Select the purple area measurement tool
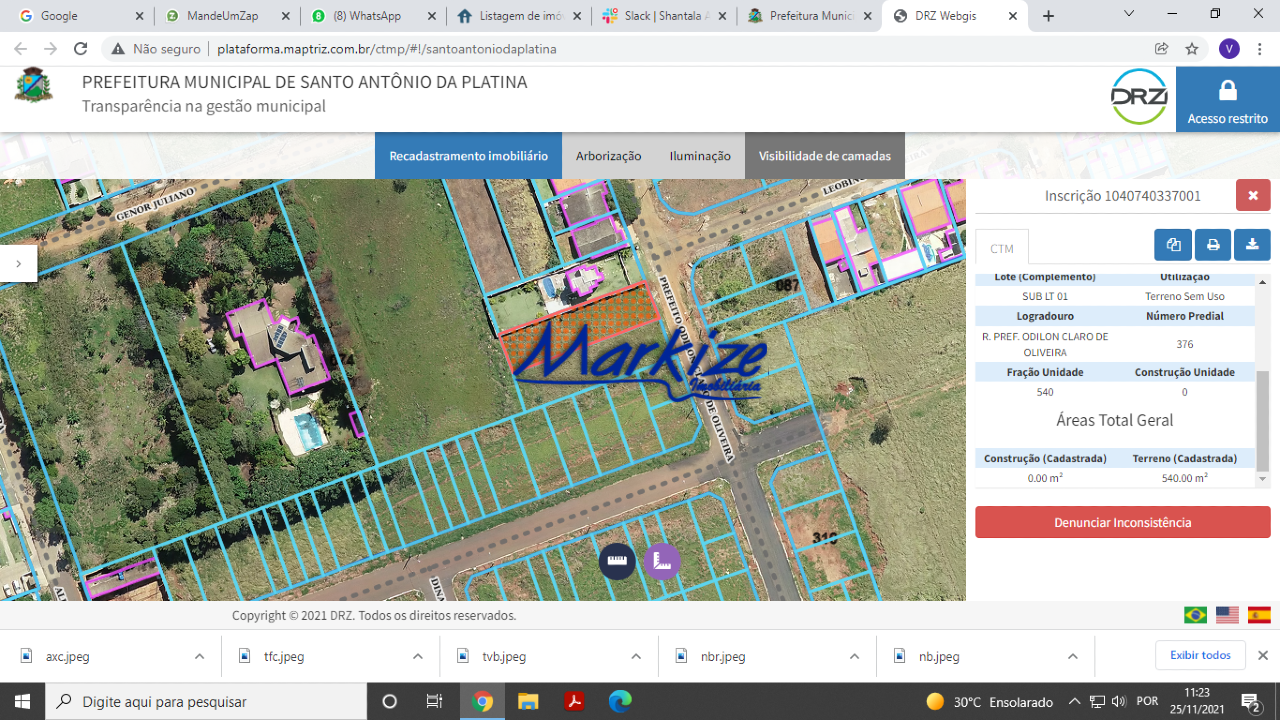This screenshot has width=1280, height=720. pyautogui.click(x=661, y=561)
